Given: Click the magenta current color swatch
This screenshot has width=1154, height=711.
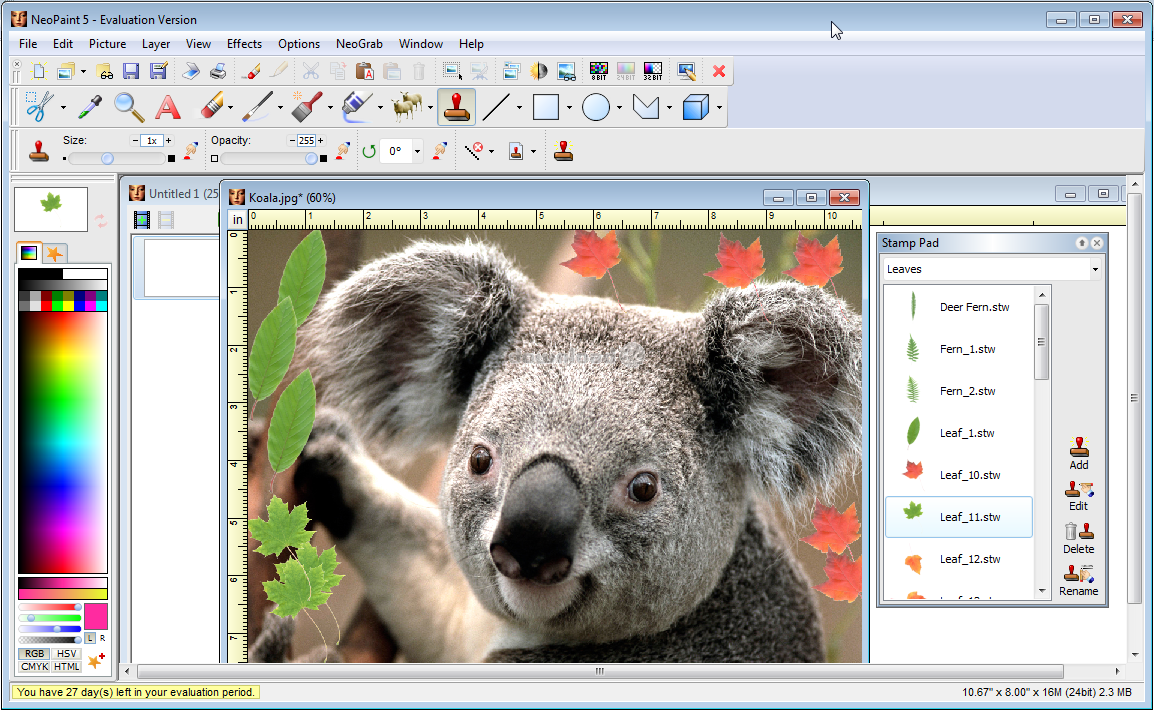Looking at the screenshot, I should [x=96, y=616].
